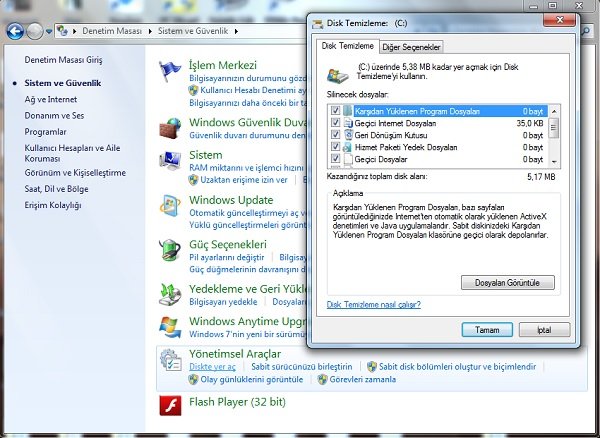Click the Diskte yer aç link

point(212,366)
